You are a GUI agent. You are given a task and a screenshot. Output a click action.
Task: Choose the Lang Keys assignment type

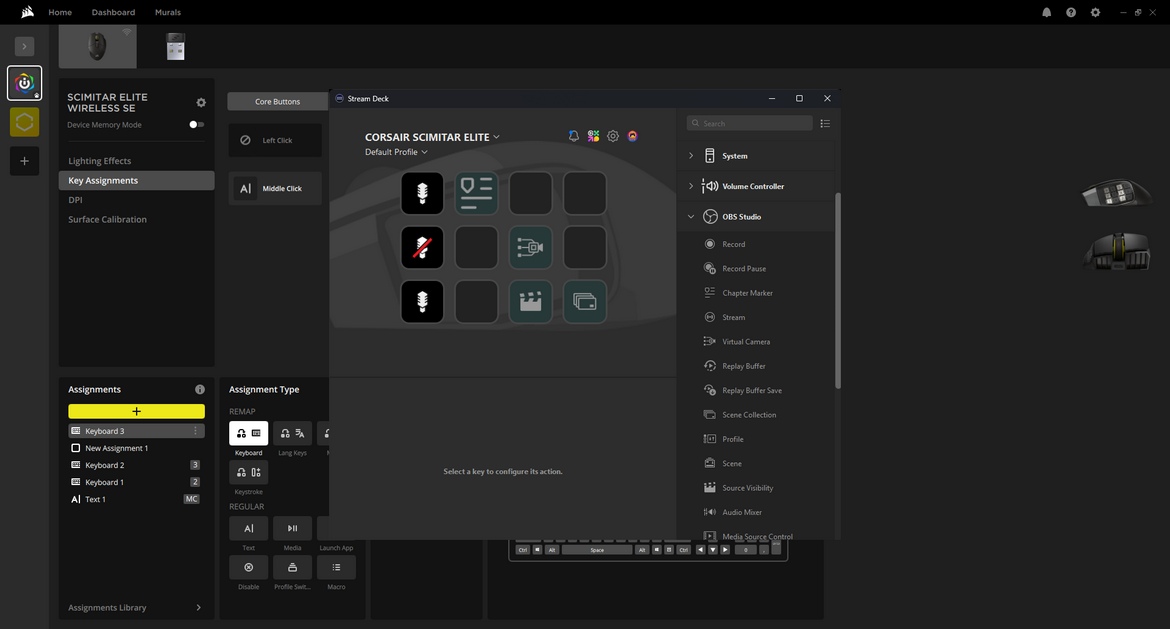[292, 433]
